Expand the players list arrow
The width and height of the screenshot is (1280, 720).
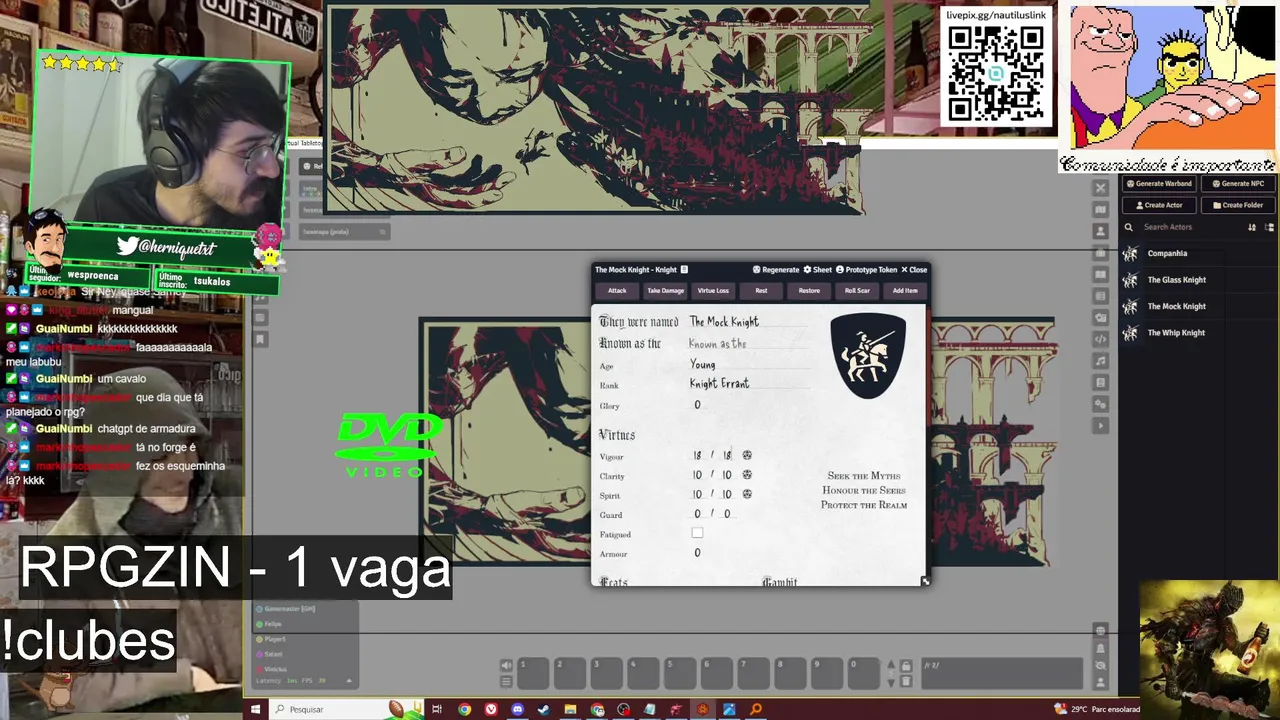point(349,681)
